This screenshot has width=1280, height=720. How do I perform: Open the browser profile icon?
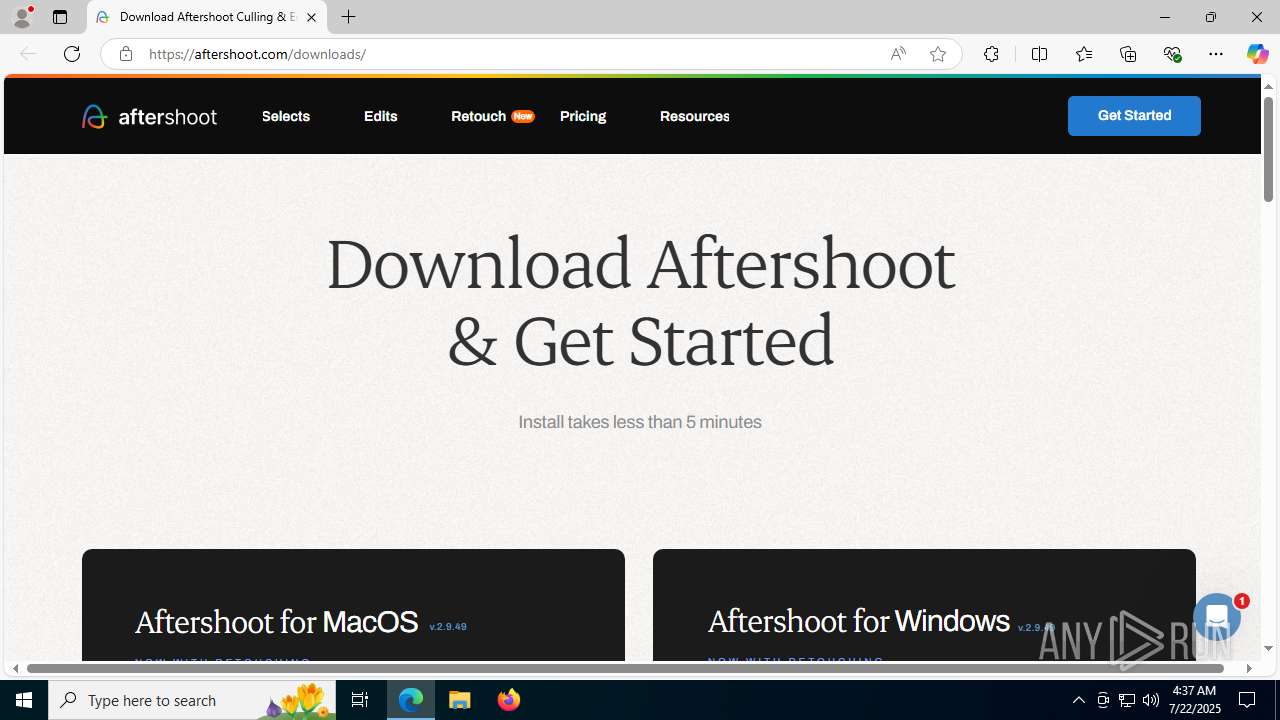click(x=22, y=17)
